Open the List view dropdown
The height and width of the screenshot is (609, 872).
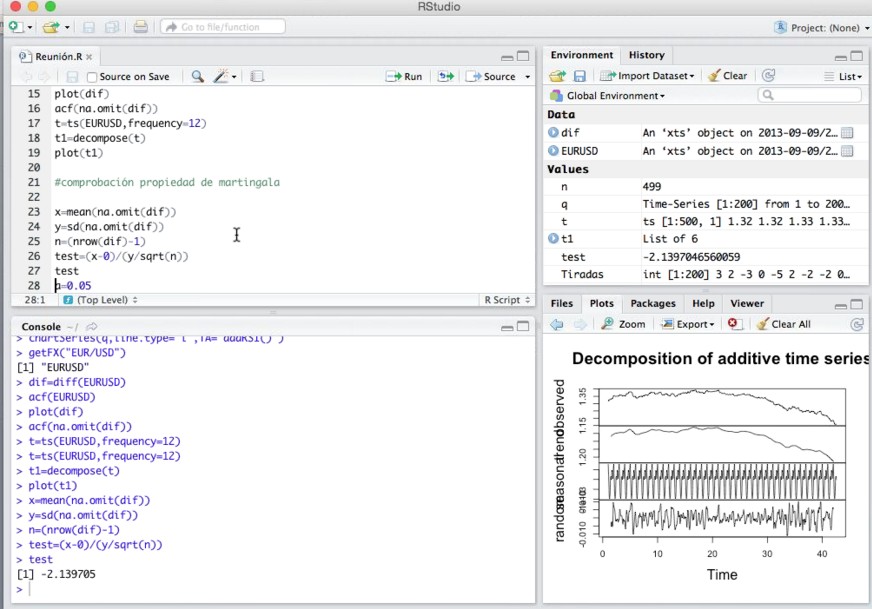[x=843, y=76]
